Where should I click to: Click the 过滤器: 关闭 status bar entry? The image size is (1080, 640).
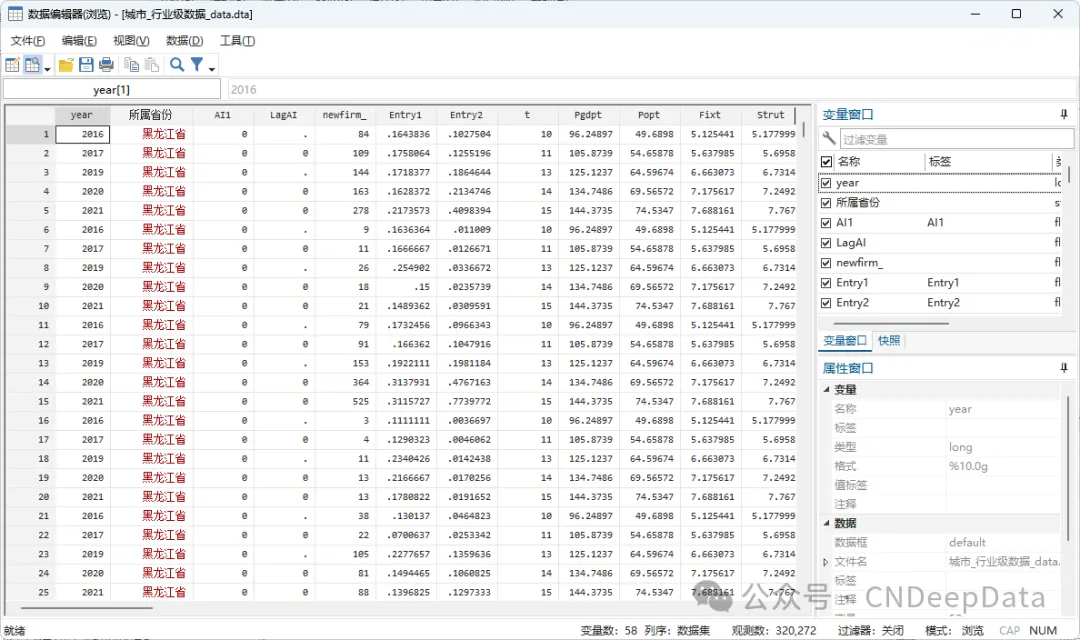[x=871, y=630]
